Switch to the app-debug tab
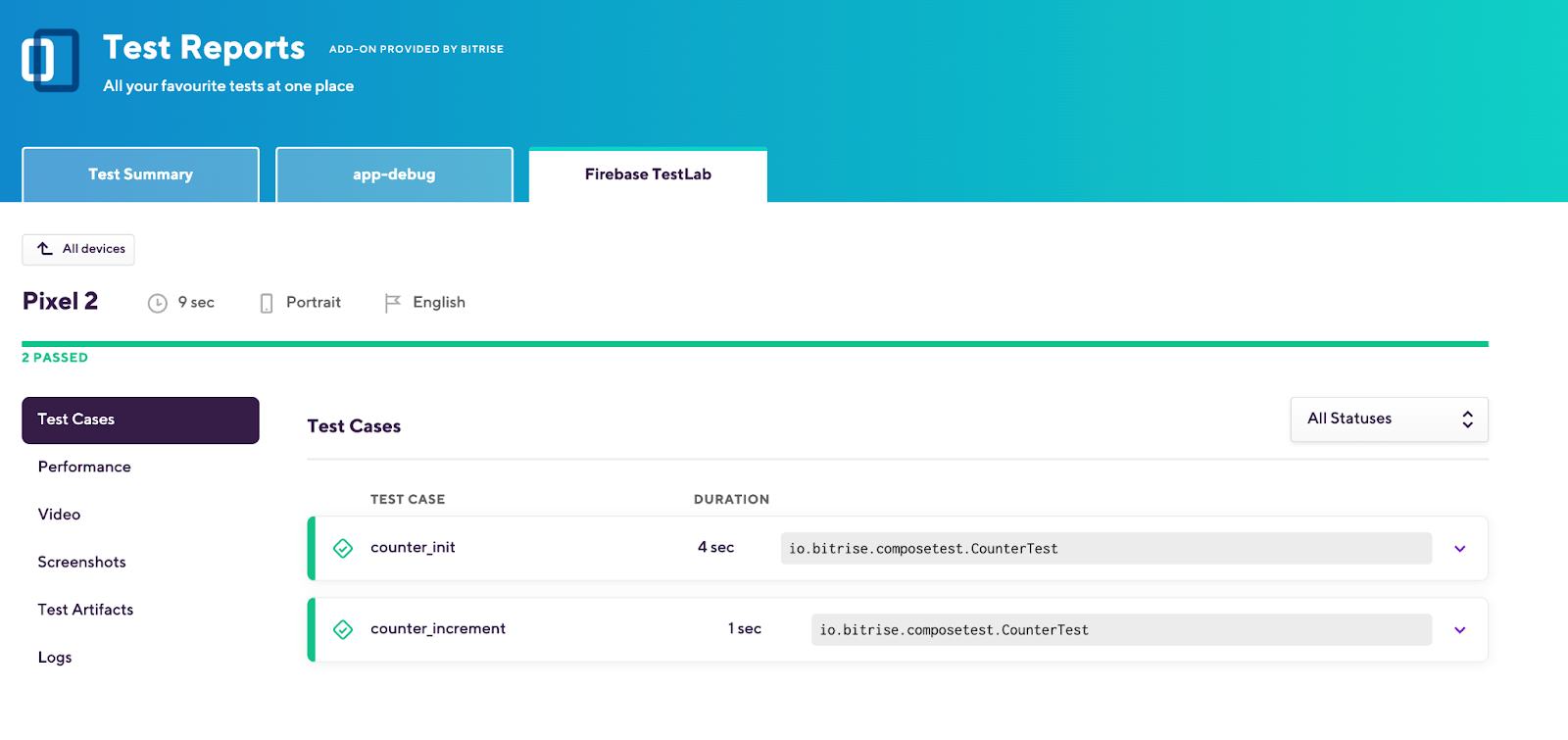This screenshot has height=740, width=1568. [x=395, y=174]
